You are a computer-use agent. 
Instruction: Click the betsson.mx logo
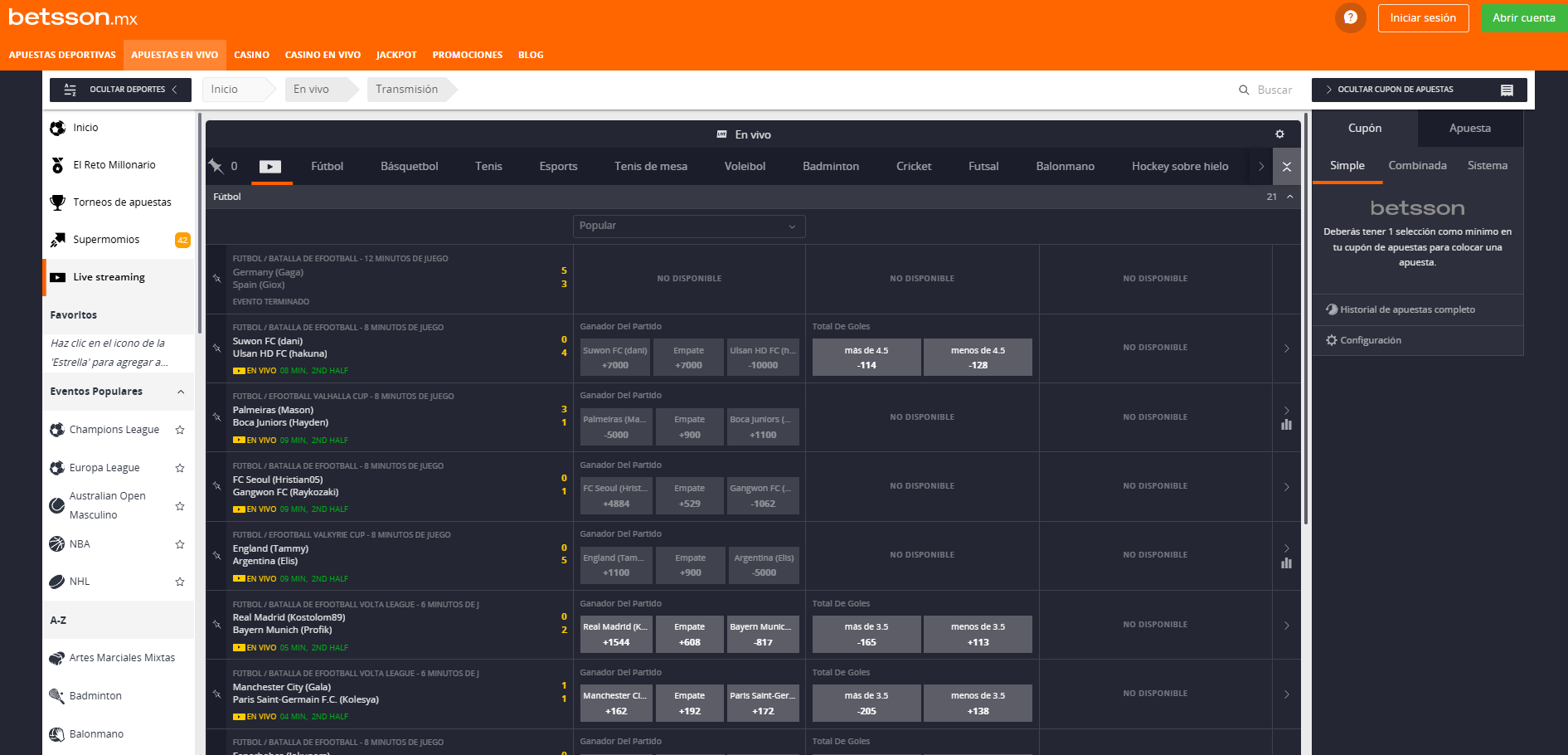pos(73,17)
